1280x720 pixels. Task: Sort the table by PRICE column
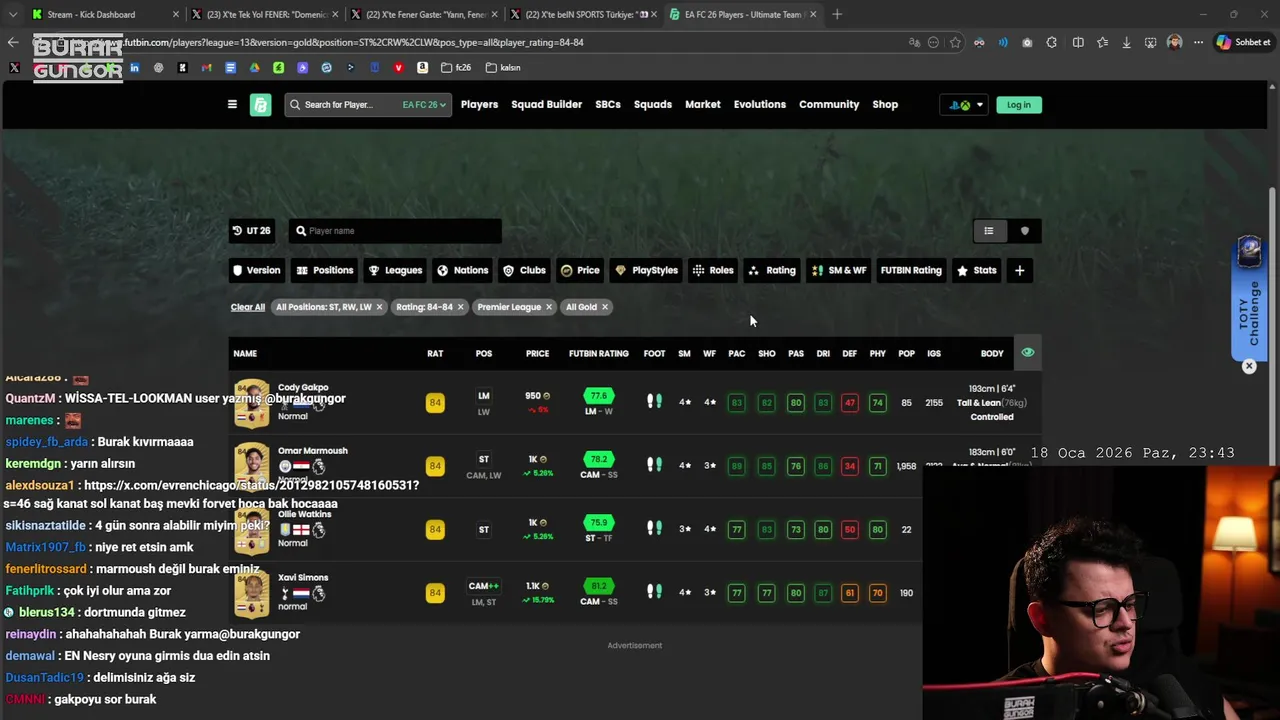coord(537,353)
